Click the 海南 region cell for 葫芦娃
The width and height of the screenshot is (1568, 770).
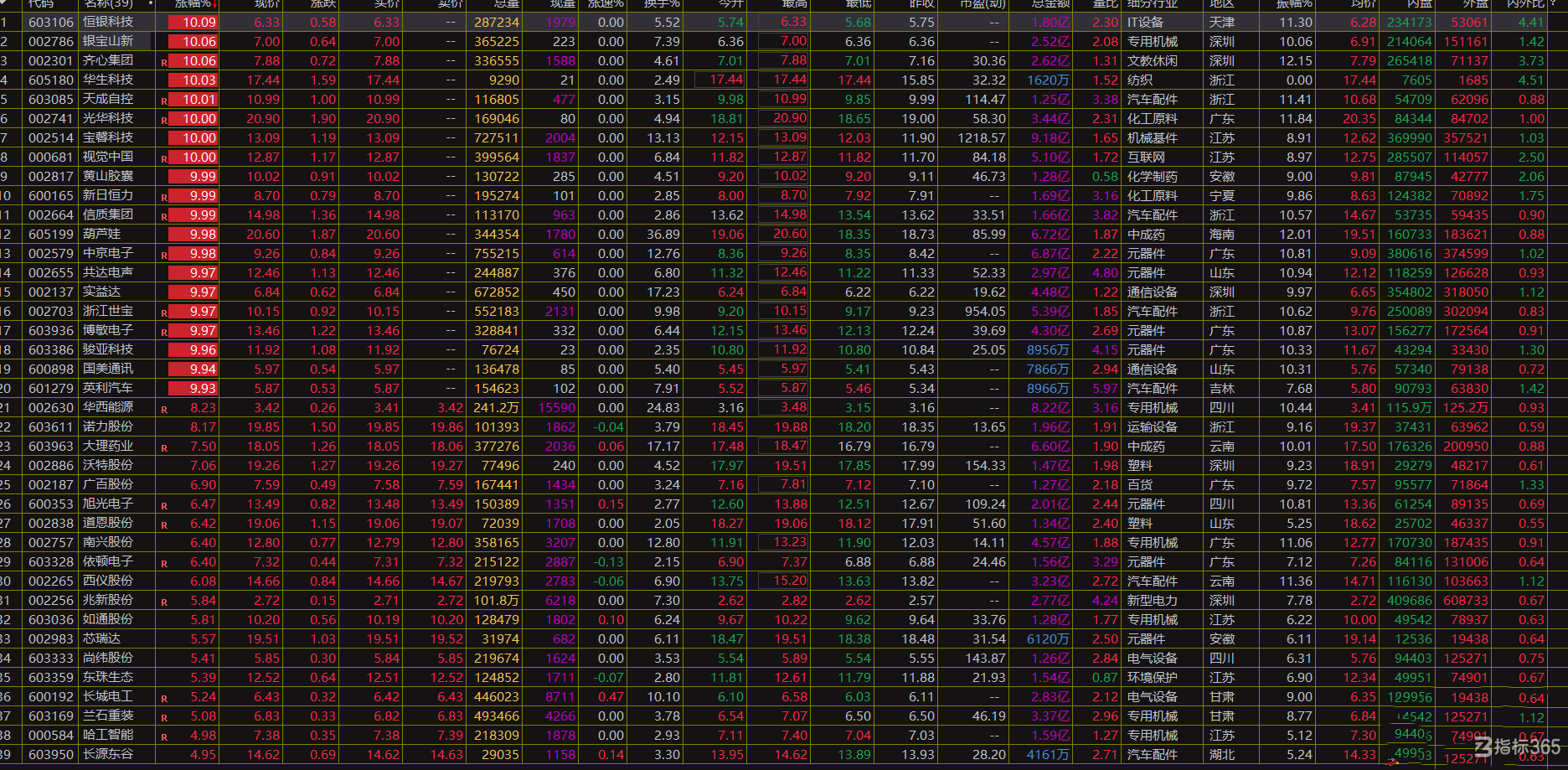point(1222,234)
